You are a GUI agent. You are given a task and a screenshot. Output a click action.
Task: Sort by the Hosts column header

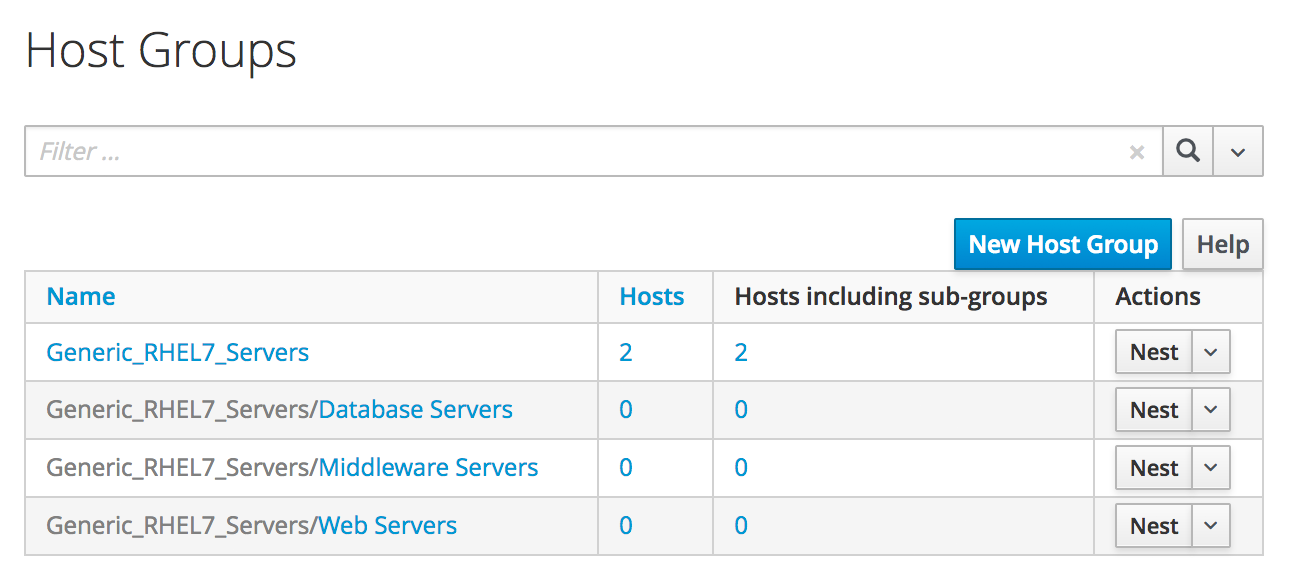[652, 296]
